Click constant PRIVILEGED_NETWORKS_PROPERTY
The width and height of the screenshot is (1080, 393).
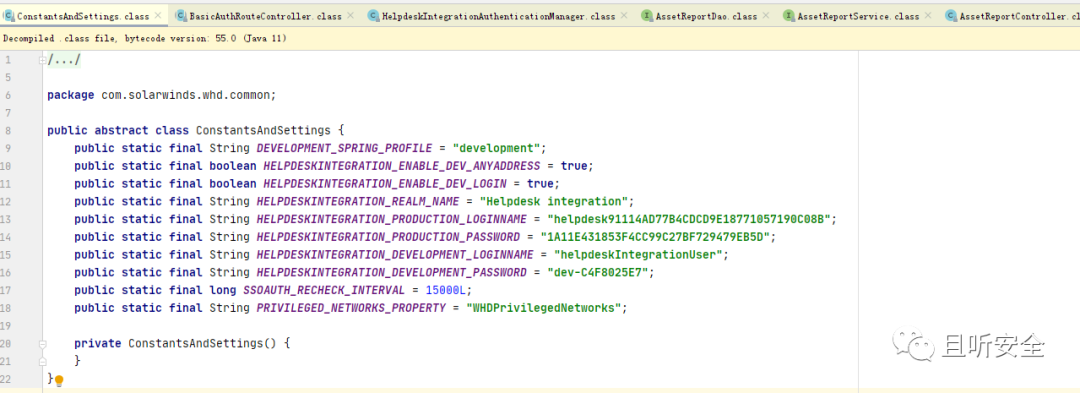coord(351,308)
